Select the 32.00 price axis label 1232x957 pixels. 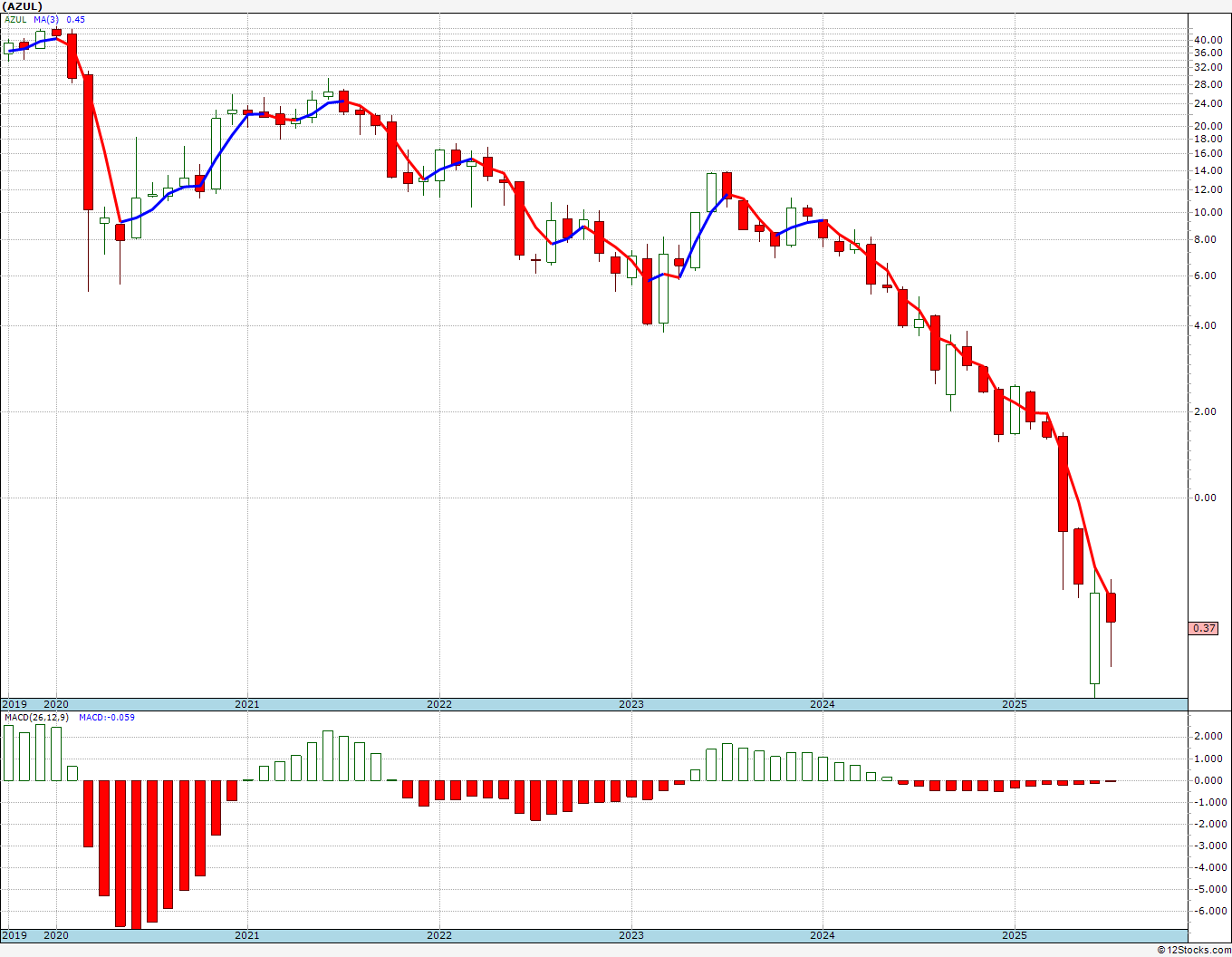1208,67
